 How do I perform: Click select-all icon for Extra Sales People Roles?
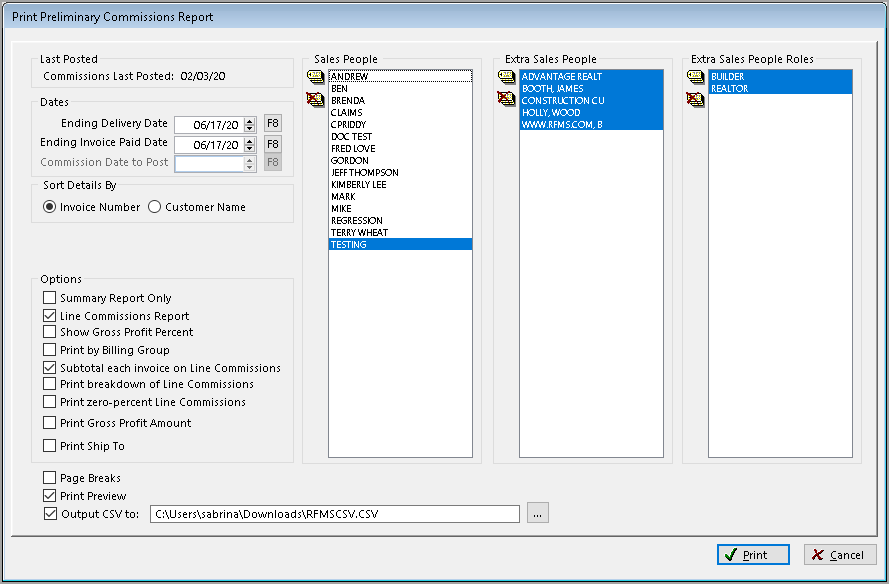(695, 77)
